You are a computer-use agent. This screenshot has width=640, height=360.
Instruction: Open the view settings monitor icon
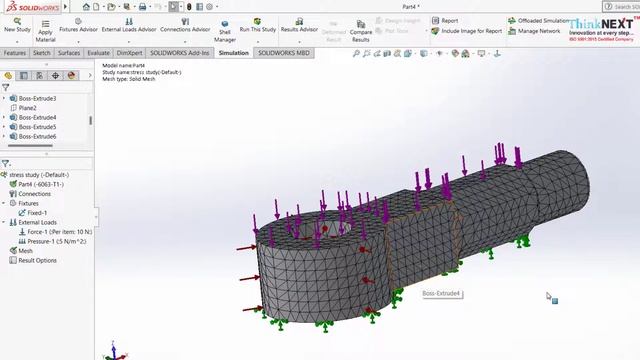[x=481, y=53]
